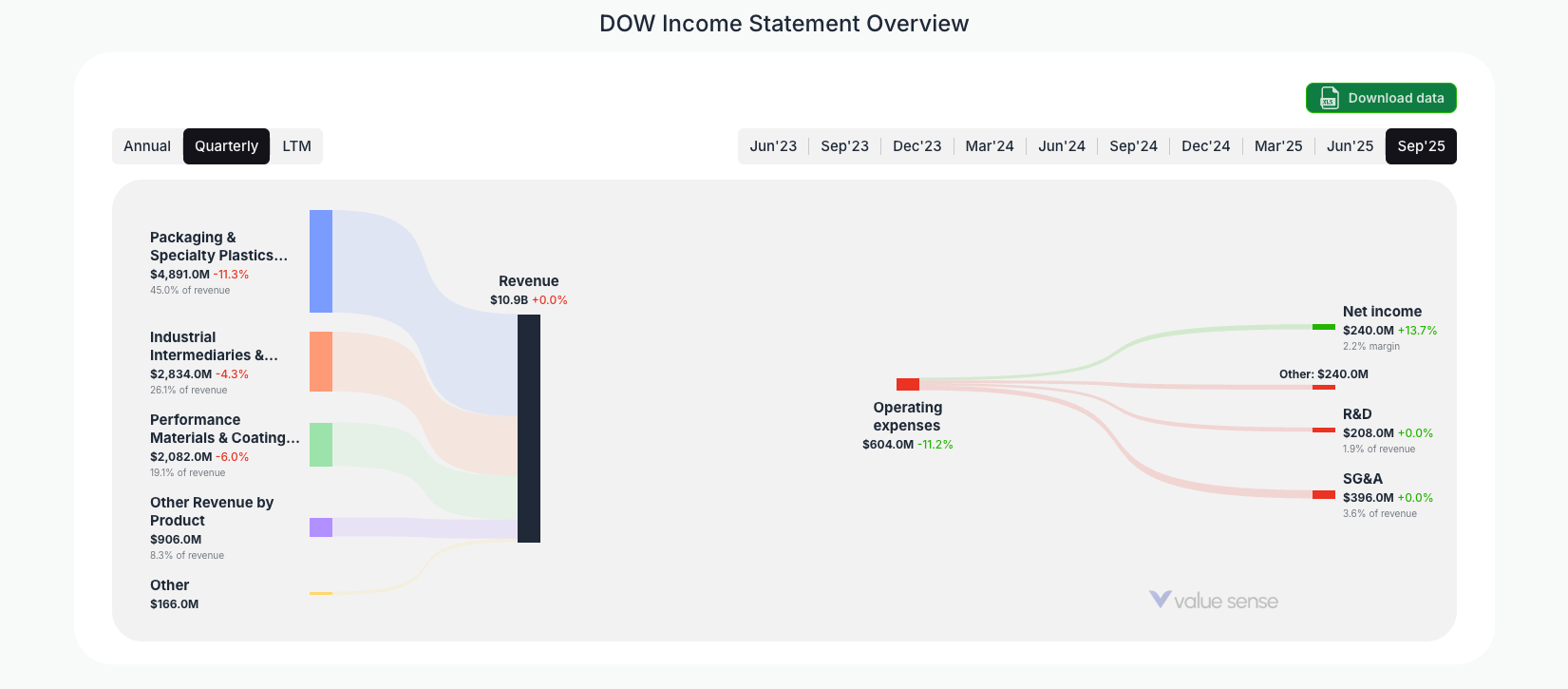
Task: Click the 8.3% of revenue text
Action: 187,556
